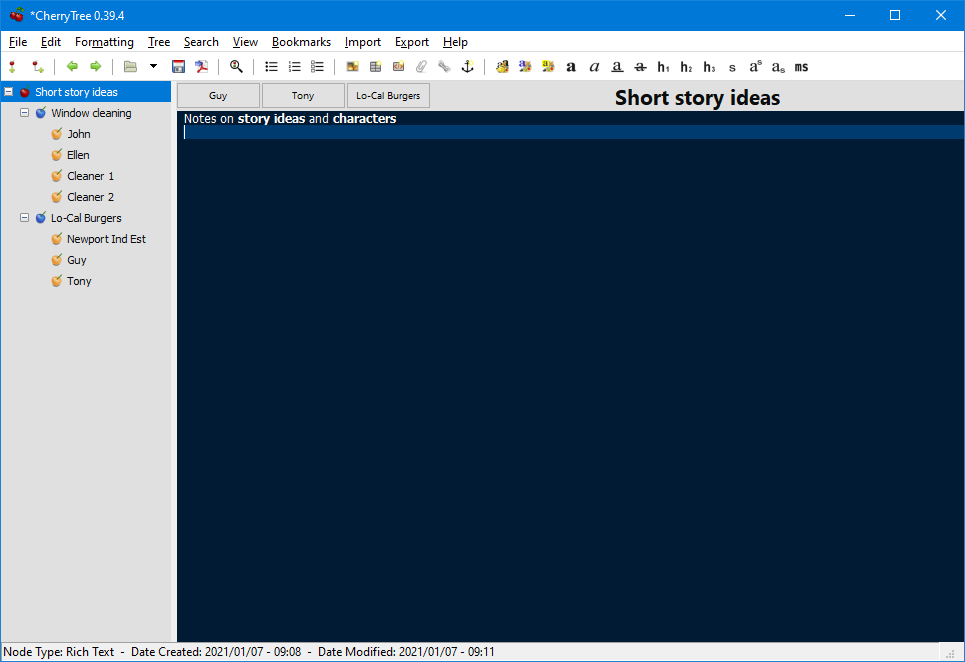Select the Cleaner 2 tree node
This screenshot has height=662, width=965.
click(90, 197)
